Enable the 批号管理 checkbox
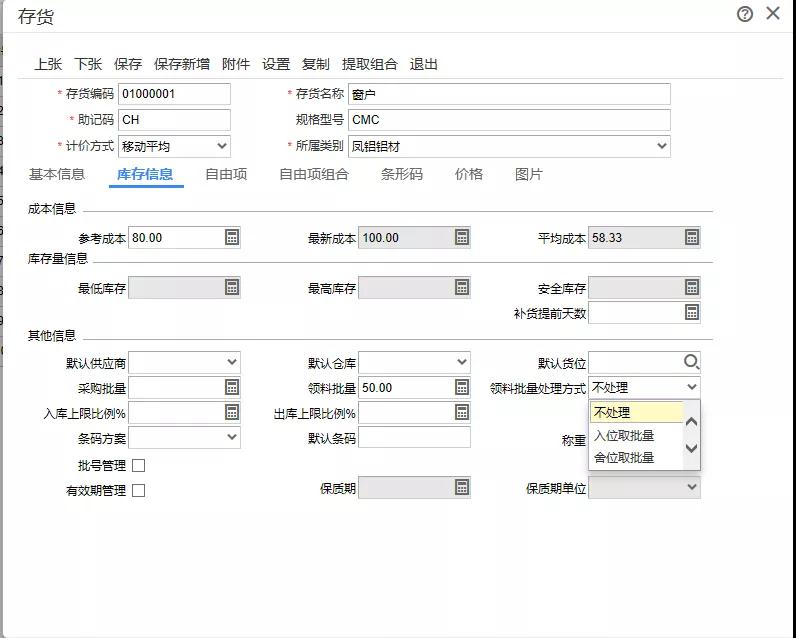 pyautogui.click(x=138, y=465)
